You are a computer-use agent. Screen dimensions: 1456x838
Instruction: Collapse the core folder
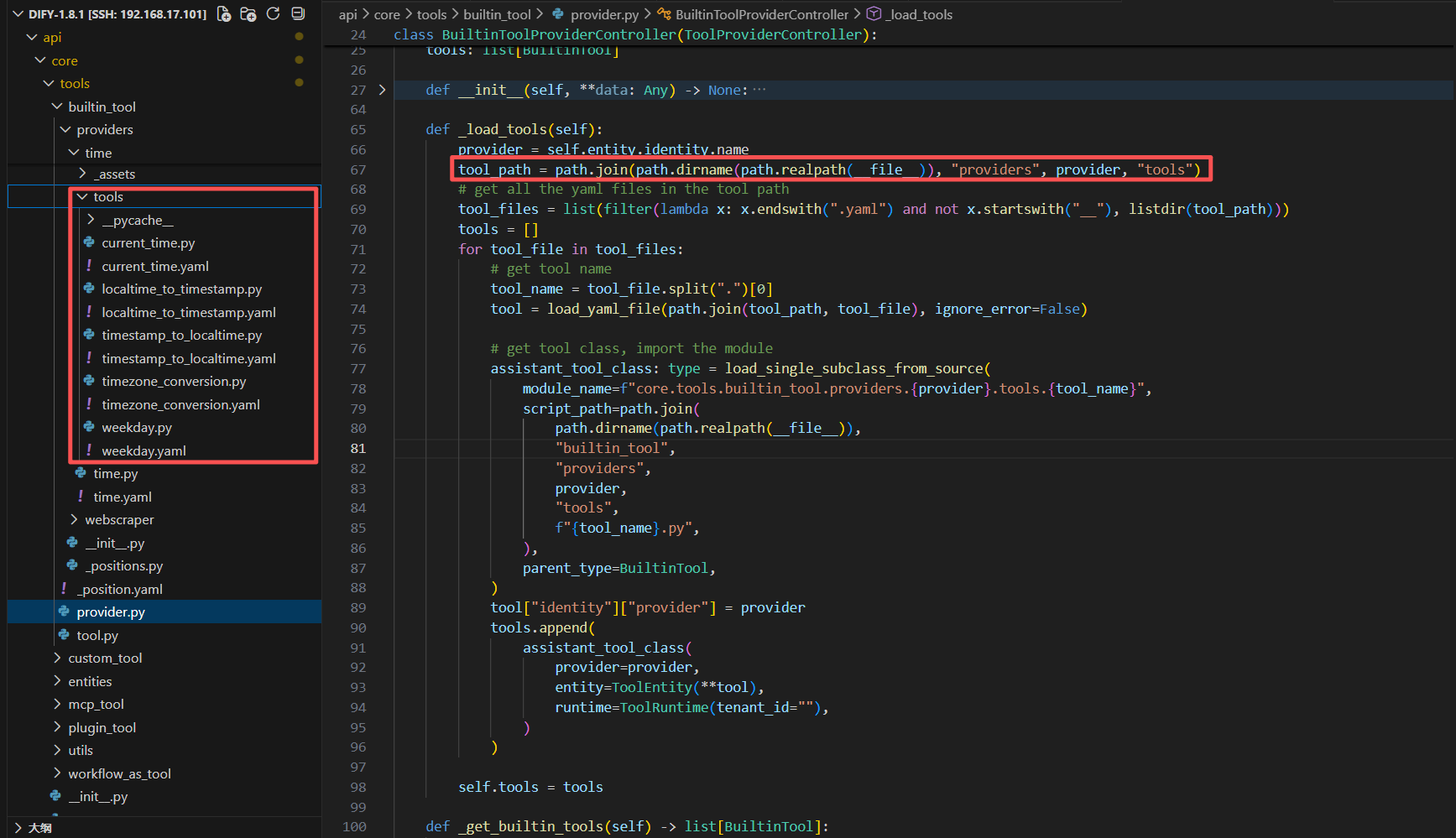click(x=40, y=60)
